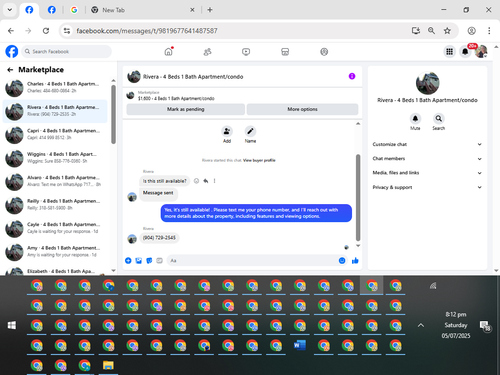Click the chat messages scrollbar
The height and width of the screenshot is (375, 500).
(358, 197)
